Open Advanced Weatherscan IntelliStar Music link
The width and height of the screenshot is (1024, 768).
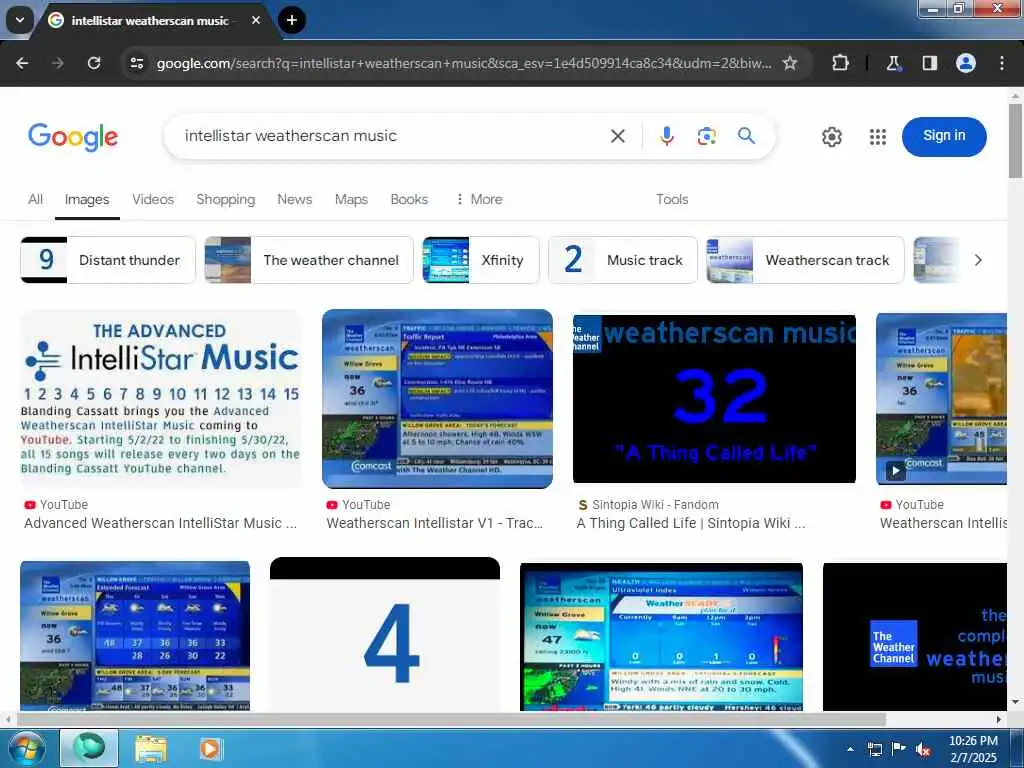point(161,523)
